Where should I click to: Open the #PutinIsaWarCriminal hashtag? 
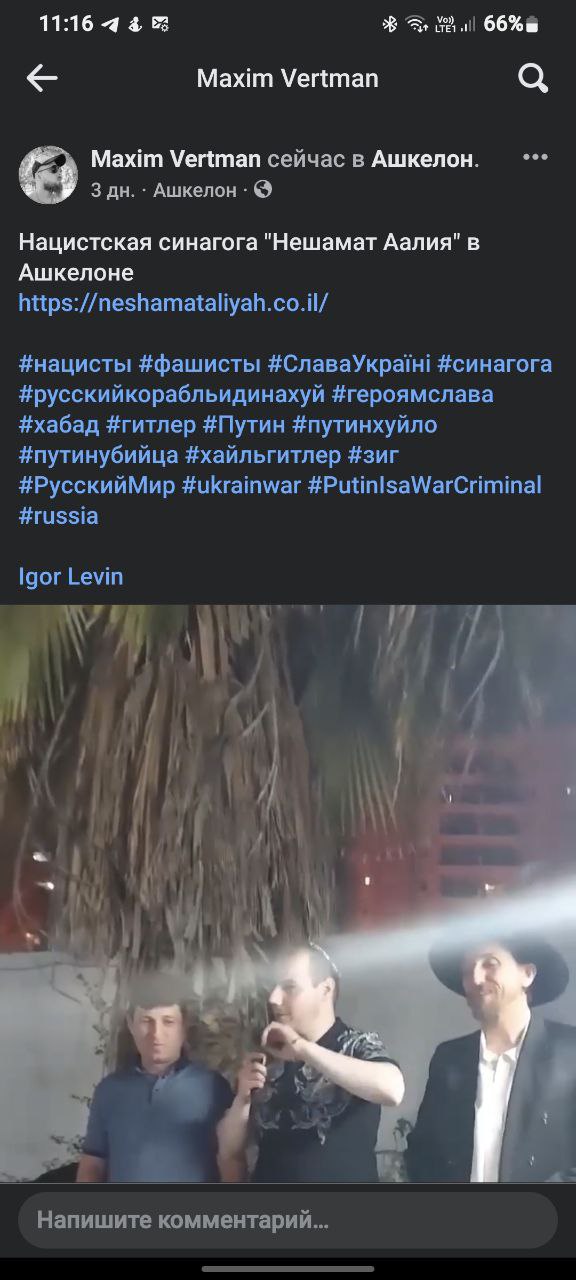[425, 486]
